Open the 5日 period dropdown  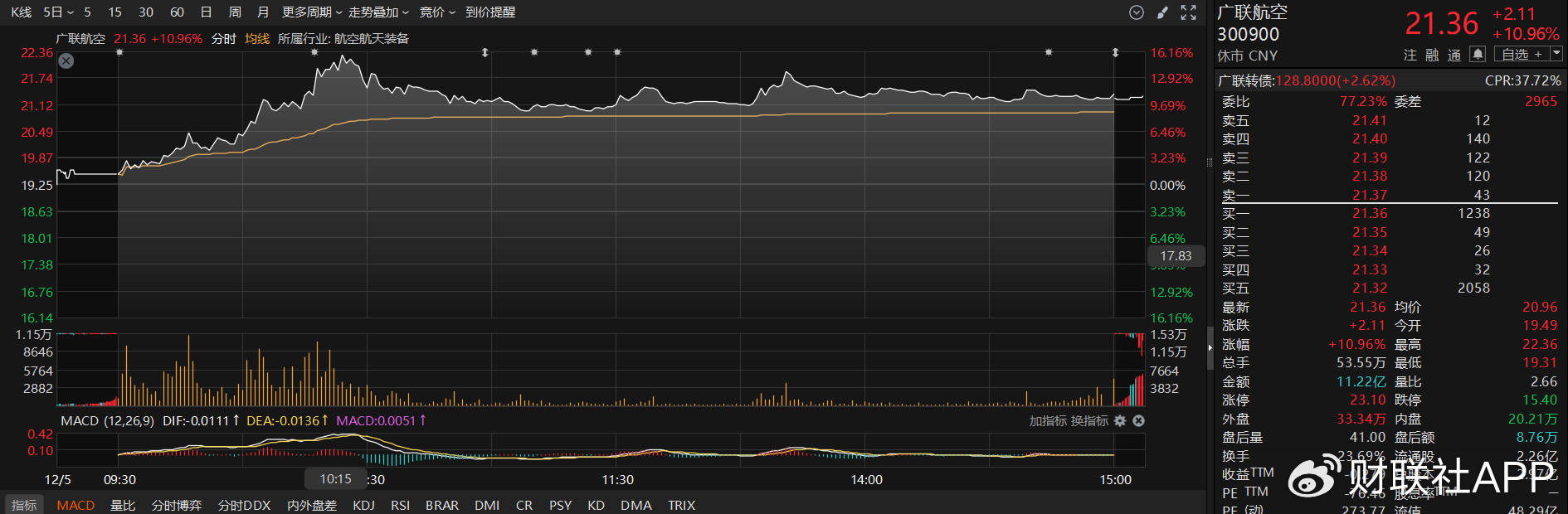58,12
